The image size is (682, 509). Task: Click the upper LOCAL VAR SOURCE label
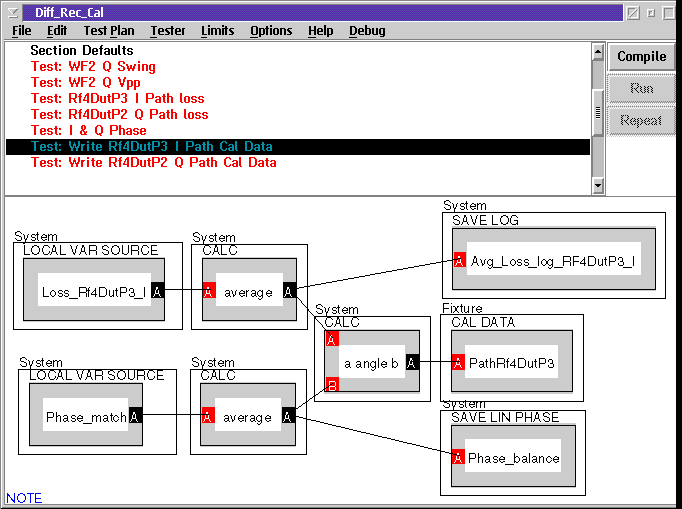[x=90, y=250]
